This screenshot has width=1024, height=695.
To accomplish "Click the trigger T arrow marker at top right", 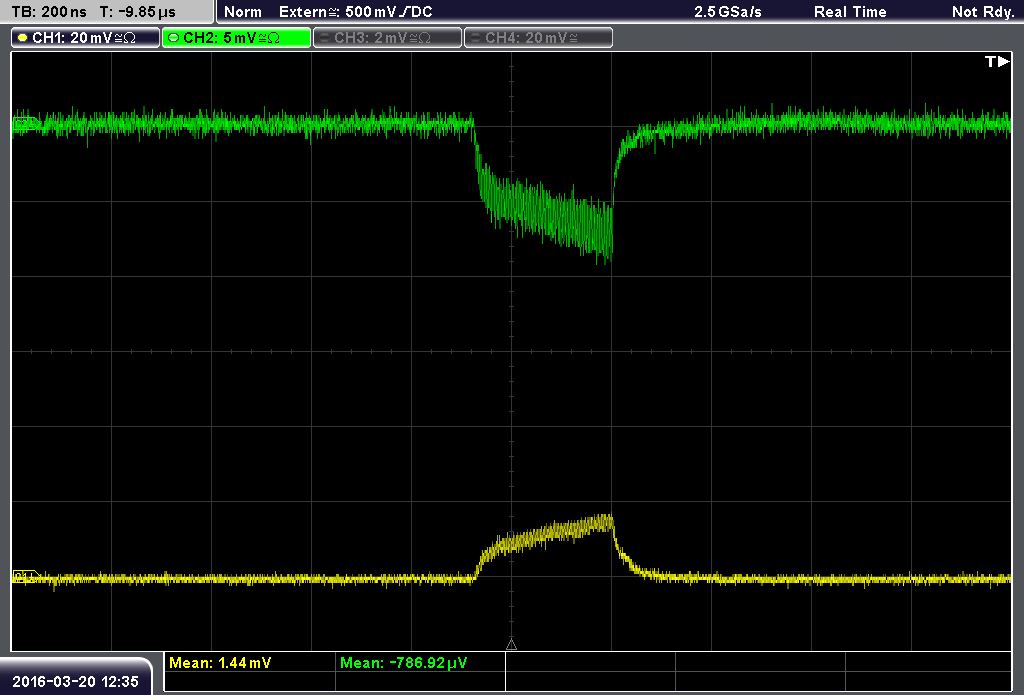I will 997,61.
